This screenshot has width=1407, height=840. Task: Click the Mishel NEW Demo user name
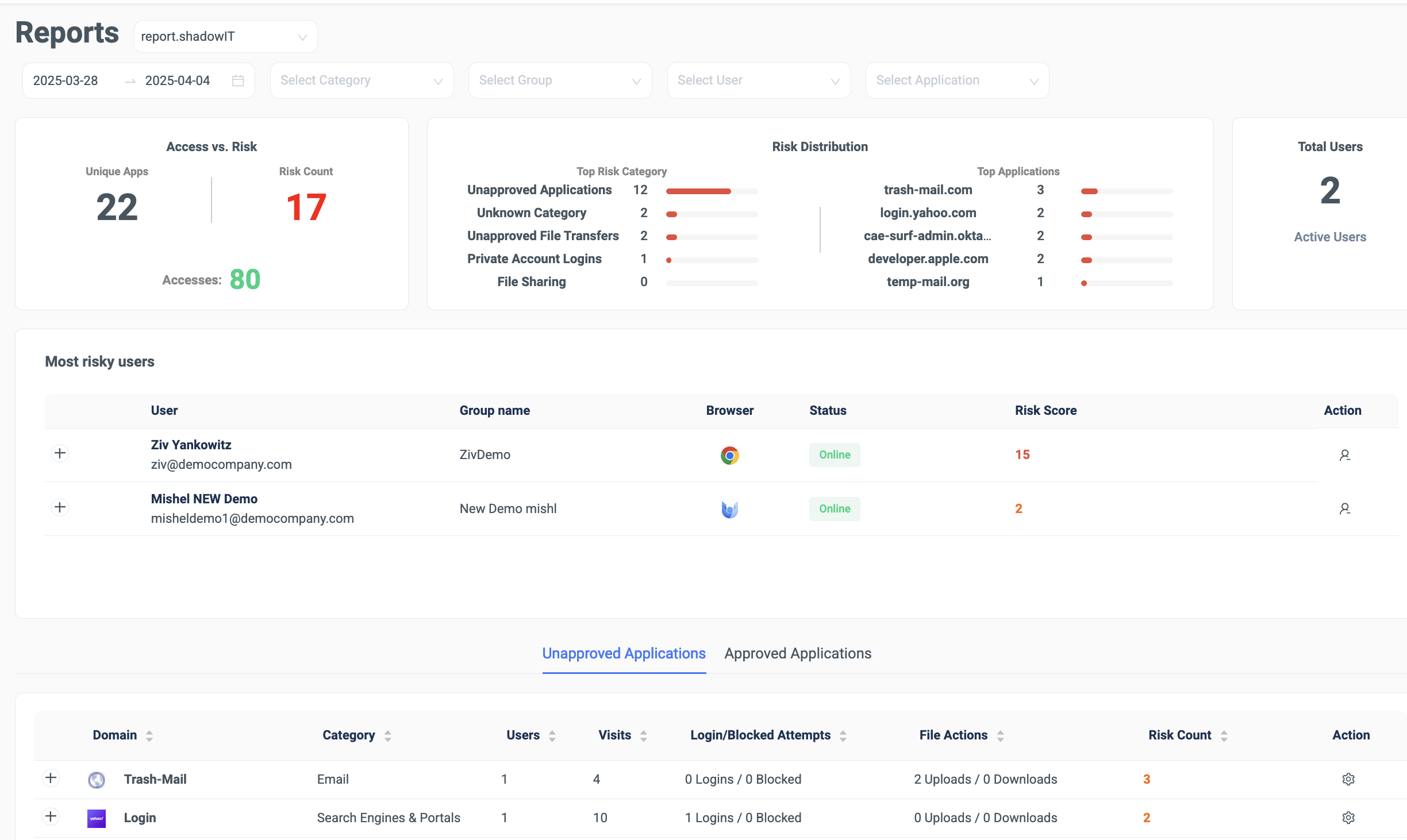(x=204, y=499)
